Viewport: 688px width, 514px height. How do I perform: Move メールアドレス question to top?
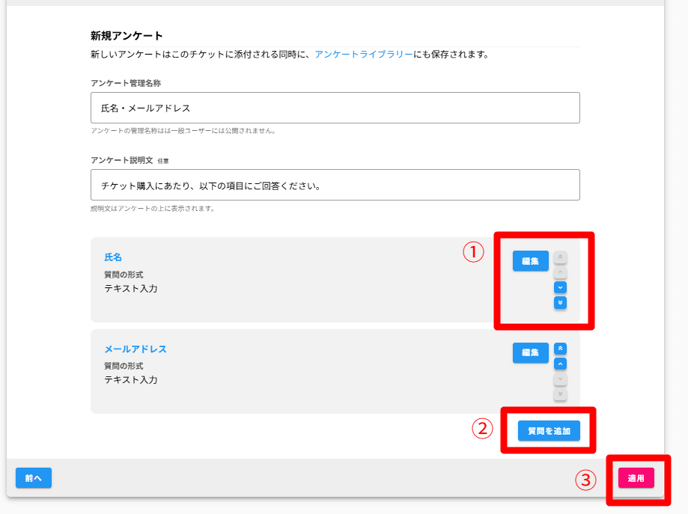[560, 349]
